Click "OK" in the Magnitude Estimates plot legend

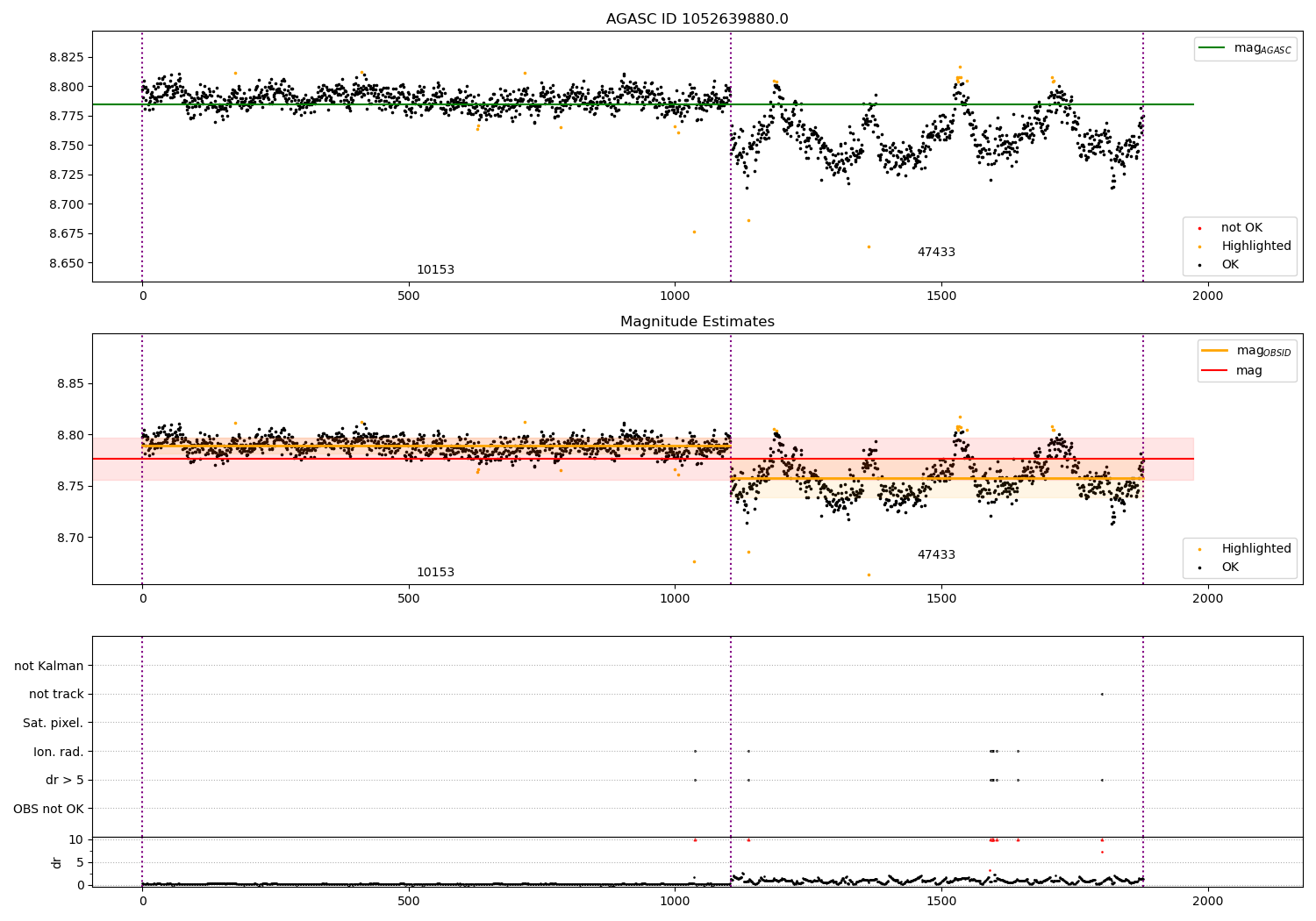(1230, 568)
